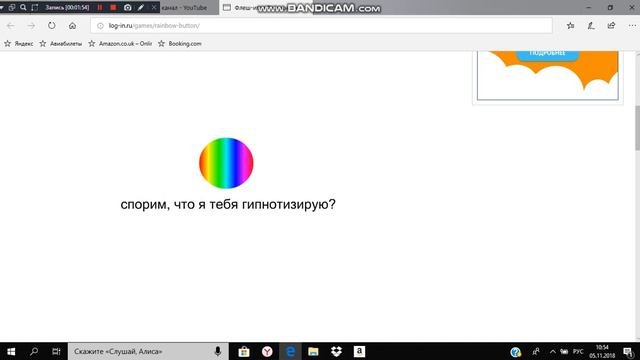Image resolution: width=640 pixels, height=360 pixels.
Task: Switch the РУС input language indicator
Action: click(578, 351)
